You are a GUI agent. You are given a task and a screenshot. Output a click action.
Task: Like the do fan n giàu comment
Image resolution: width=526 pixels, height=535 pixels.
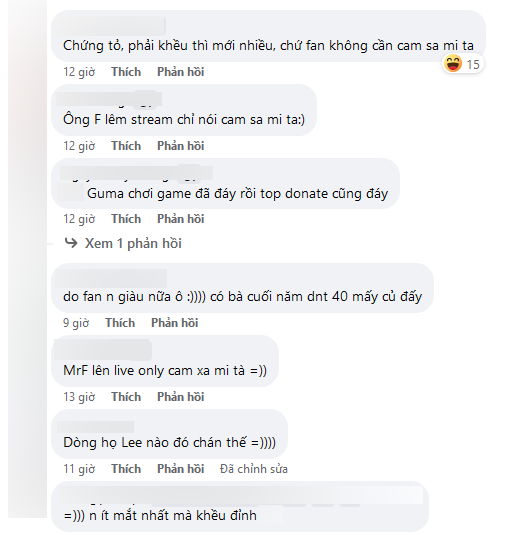120,323
